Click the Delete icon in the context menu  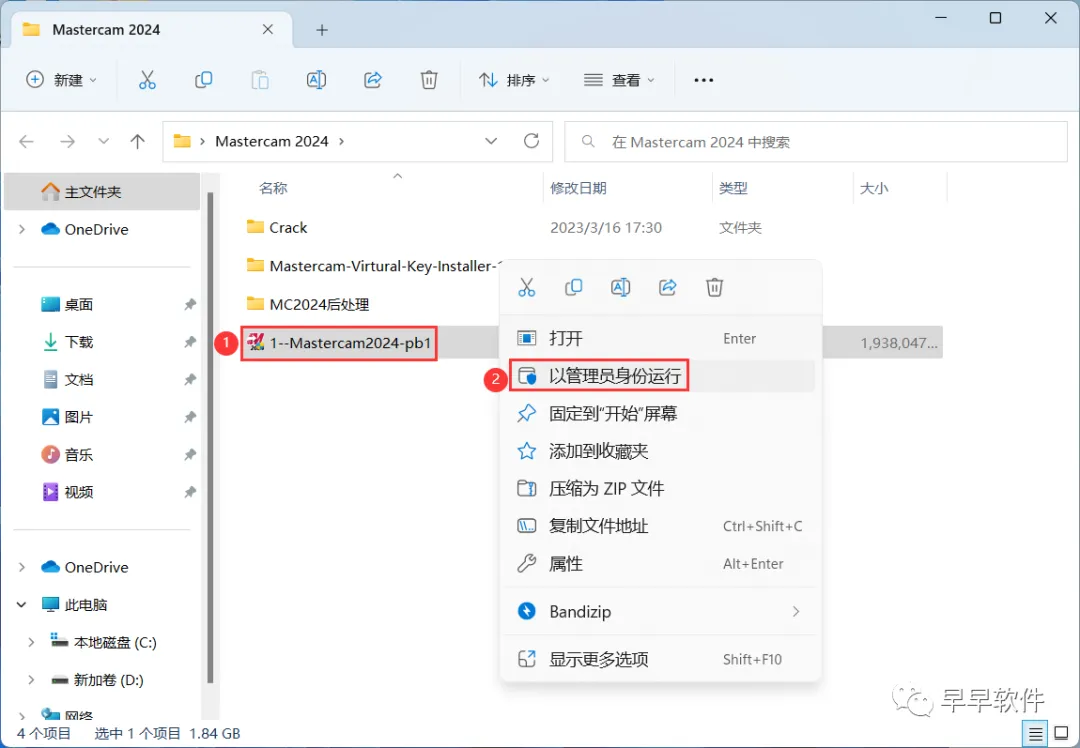pyautogui.click(x=714, y=287)
